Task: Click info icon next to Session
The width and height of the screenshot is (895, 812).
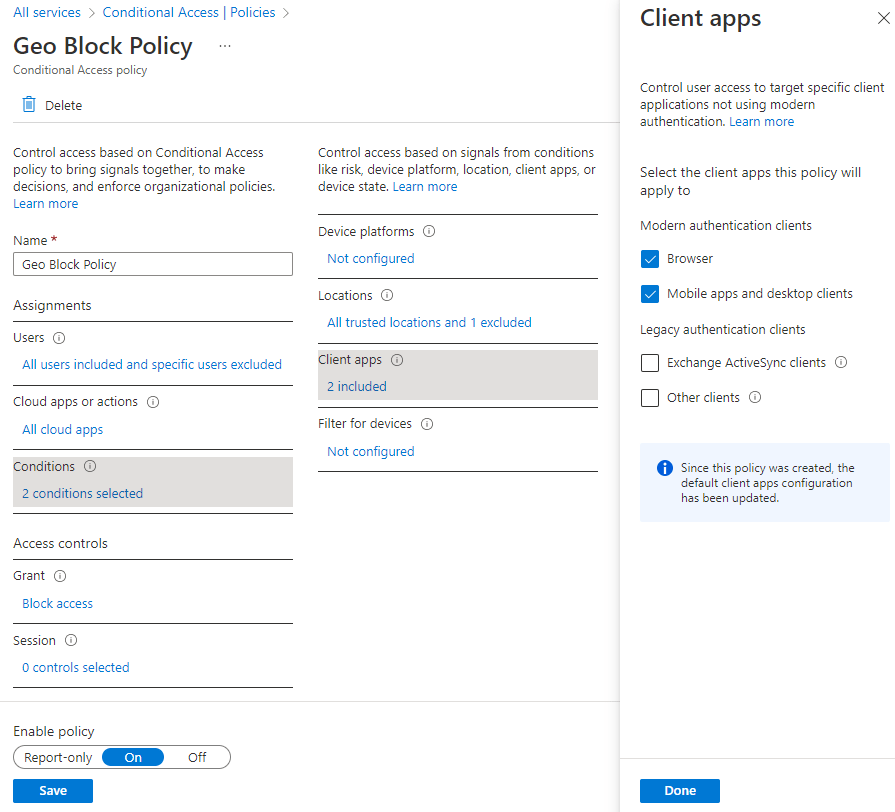Action: [71, 640]
